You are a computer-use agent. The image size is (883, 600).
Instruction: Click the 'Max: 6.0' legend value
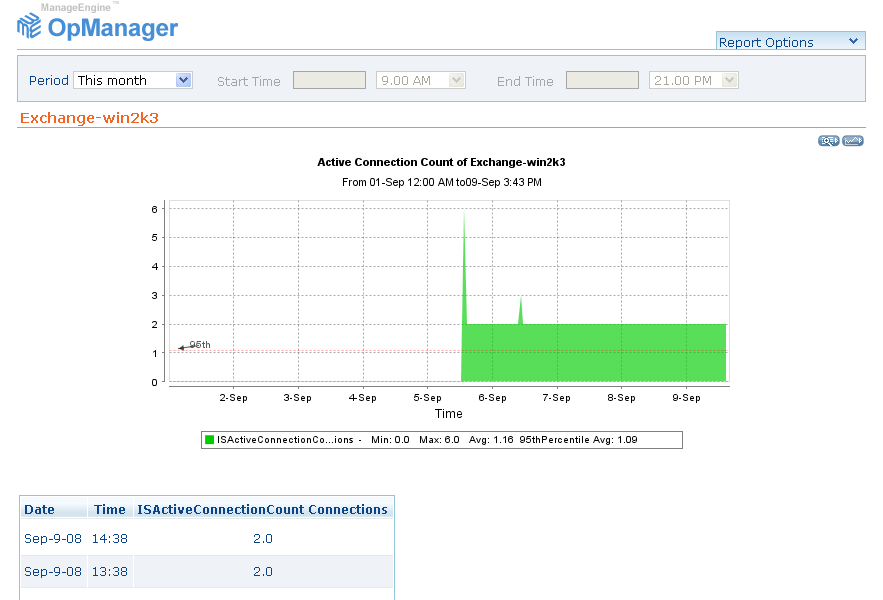click(x=439, y=439)
